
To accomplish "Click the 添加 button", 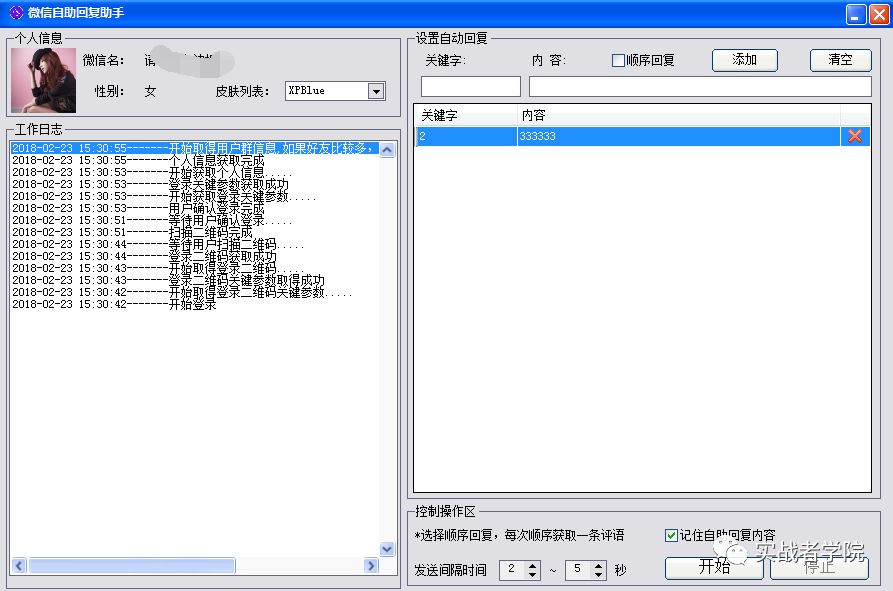I will point(744,60).
